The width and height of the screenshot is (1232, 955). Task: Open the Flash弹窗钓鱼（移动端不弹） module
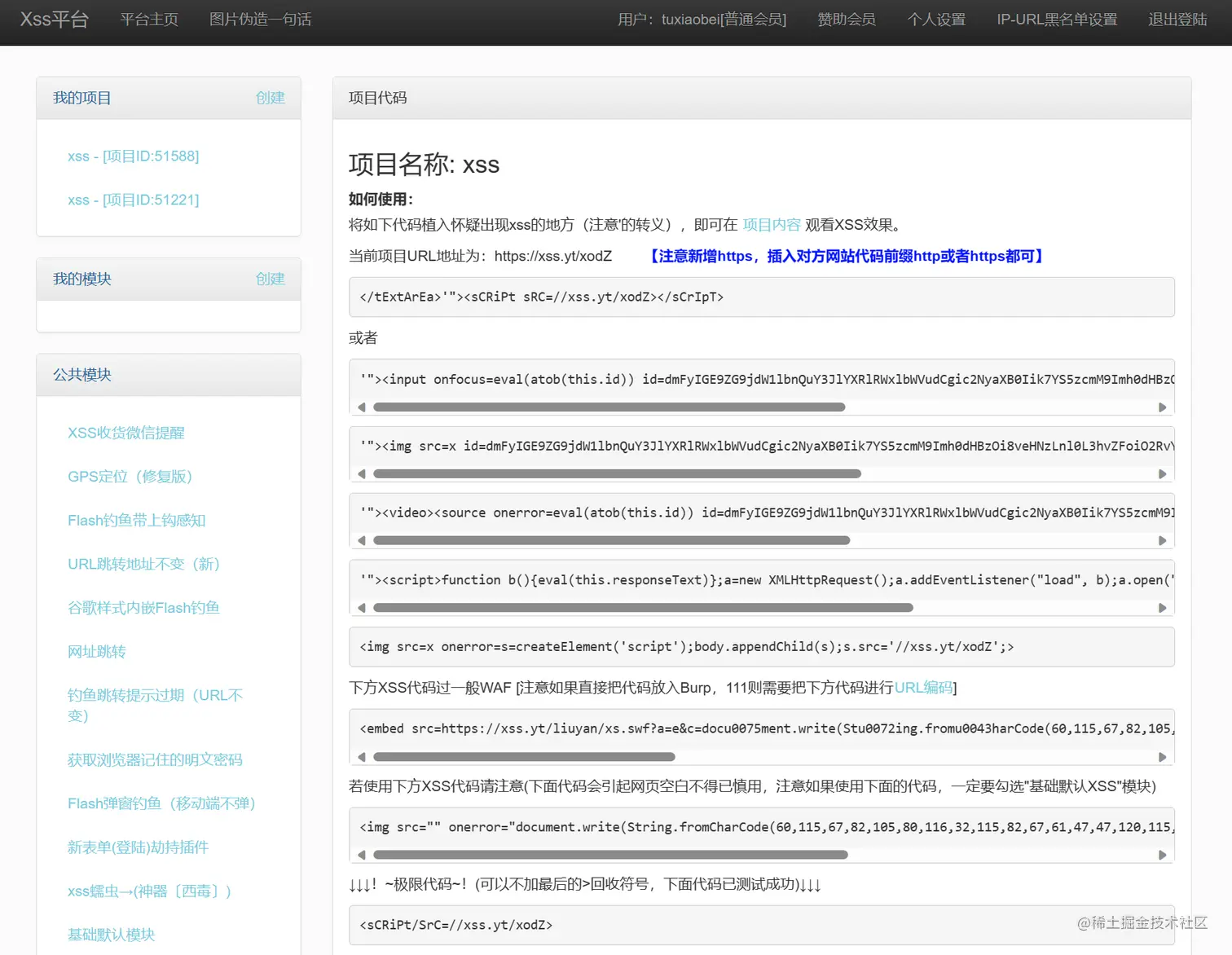162,803
